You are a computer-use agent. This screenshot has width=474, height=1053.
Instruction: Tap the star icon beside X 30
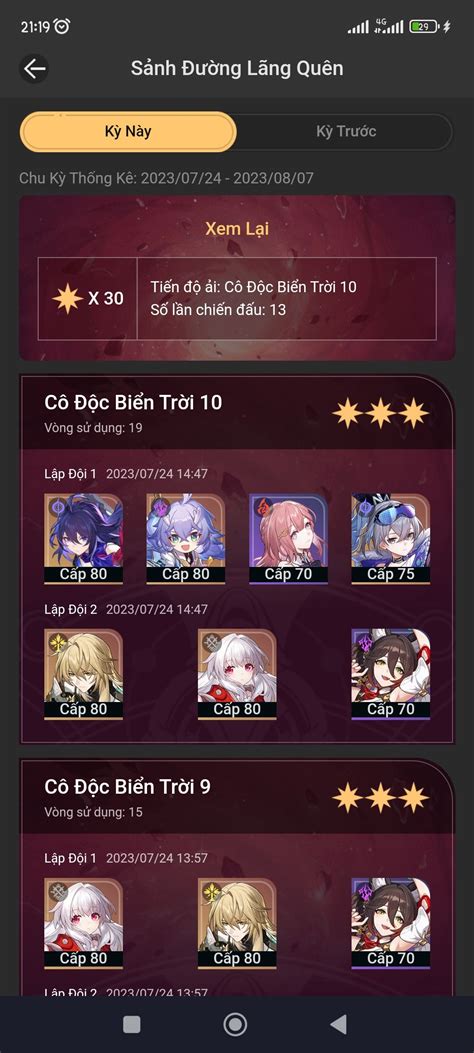coord(68,298)
